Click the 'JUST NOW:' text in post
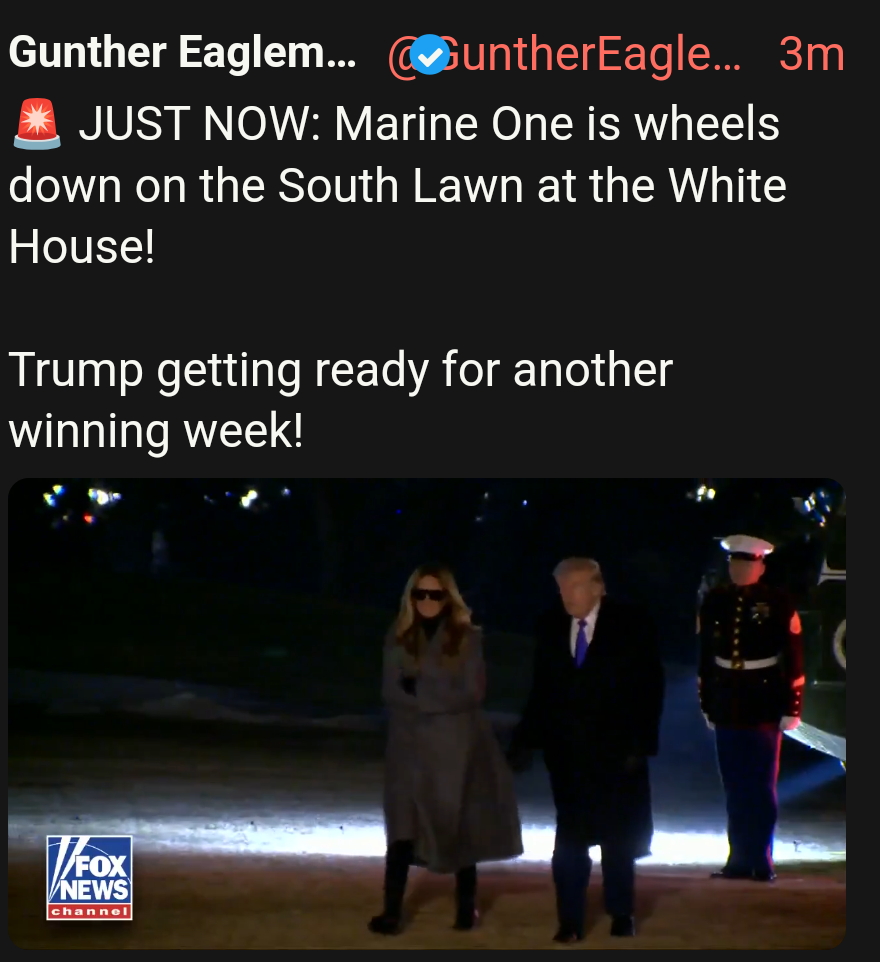Image resolution: width=880 pixels, height=962 pixels. point(200,124)
